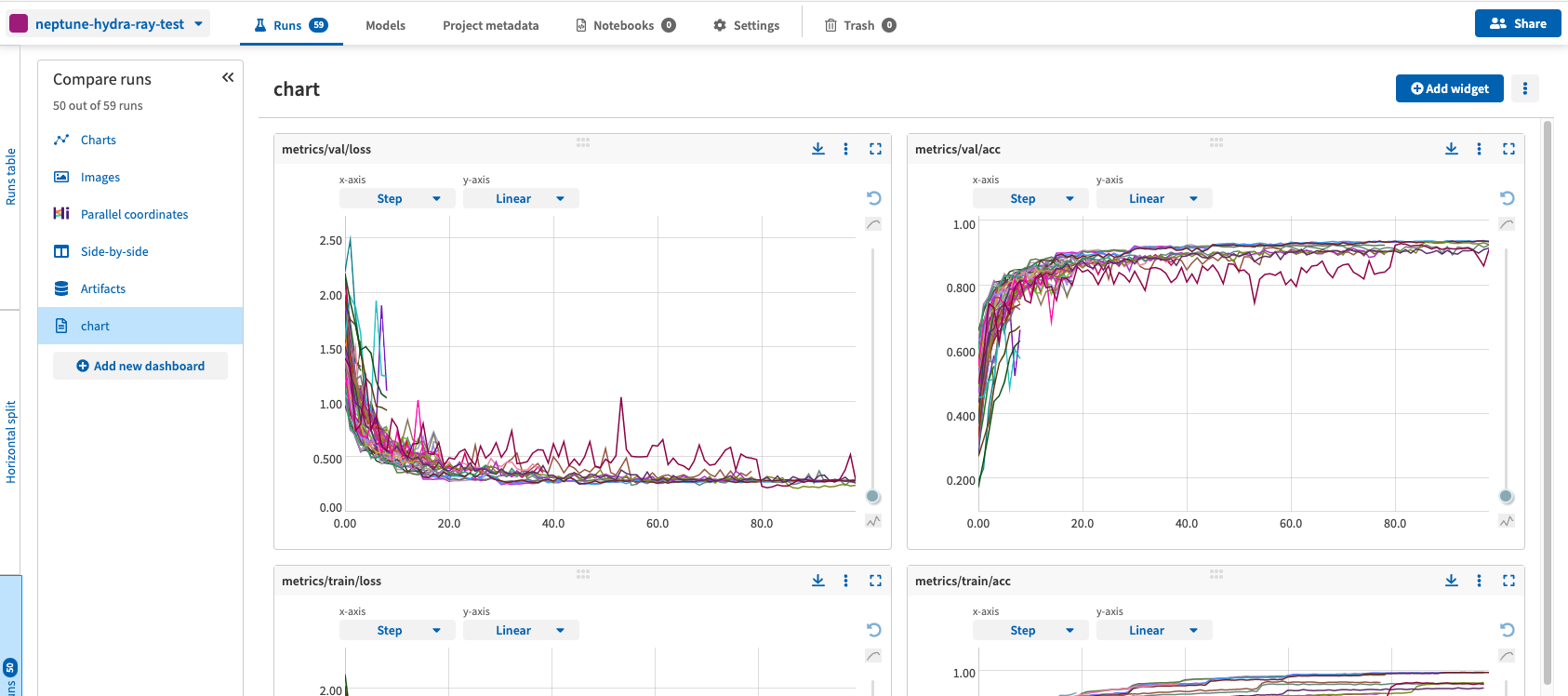
Task: Download the metrics/val/acc chart
Action: 1452,149
